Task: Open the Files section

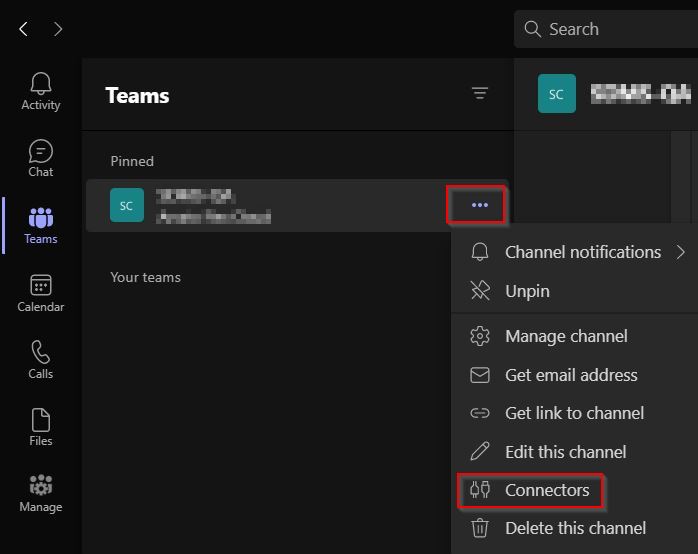Action: click(x=41, y=427)
